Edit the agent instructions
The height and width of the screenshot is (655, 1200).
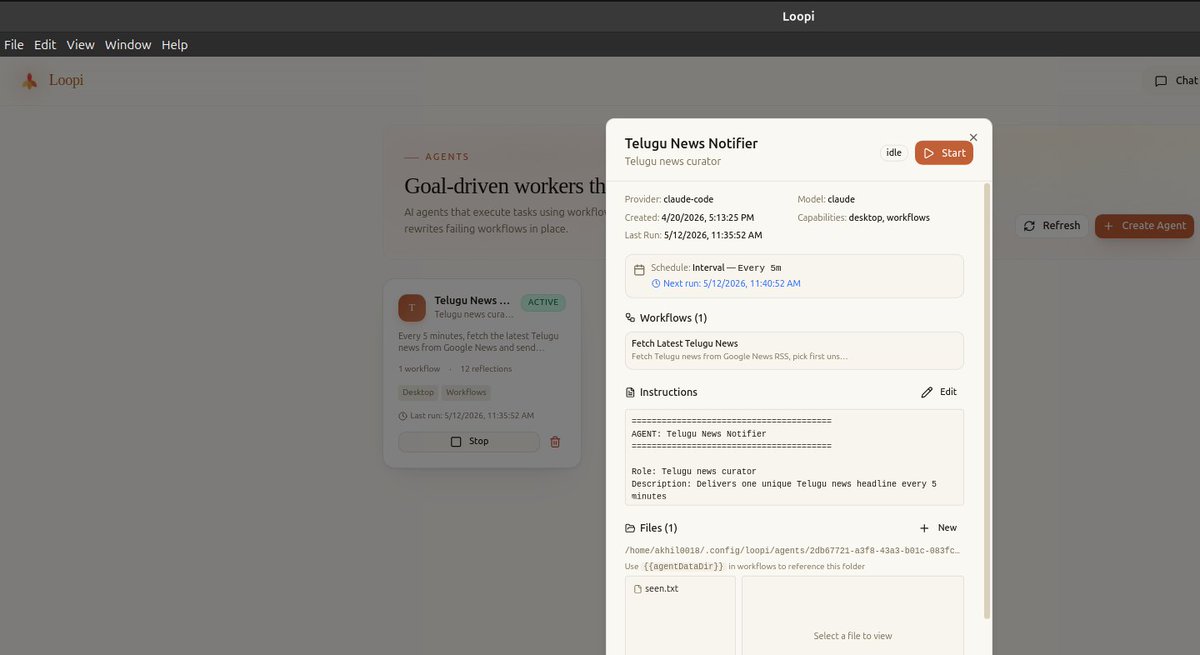(x=939, y=392)
